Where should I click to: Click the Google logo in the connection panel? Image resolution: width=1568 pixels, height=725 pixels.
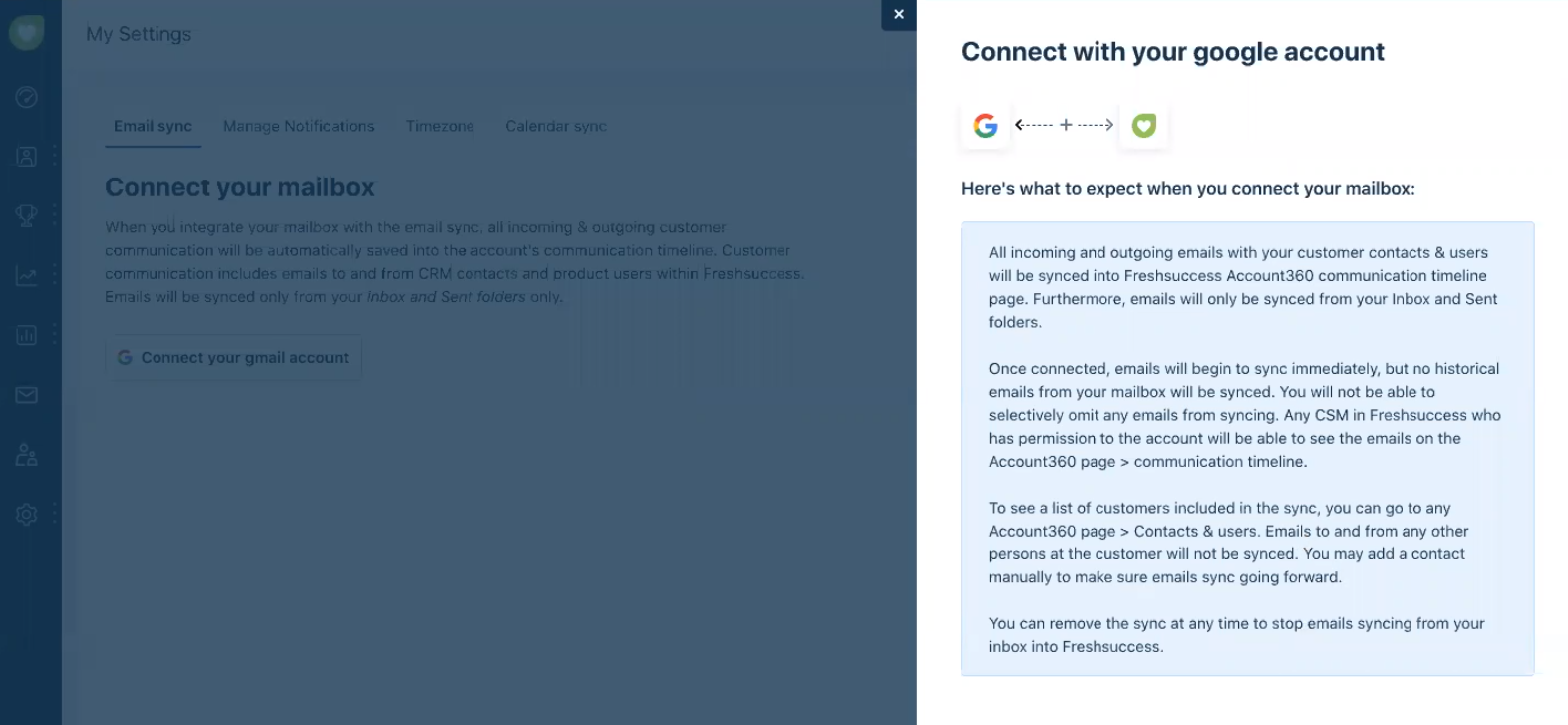coord(985,125)
